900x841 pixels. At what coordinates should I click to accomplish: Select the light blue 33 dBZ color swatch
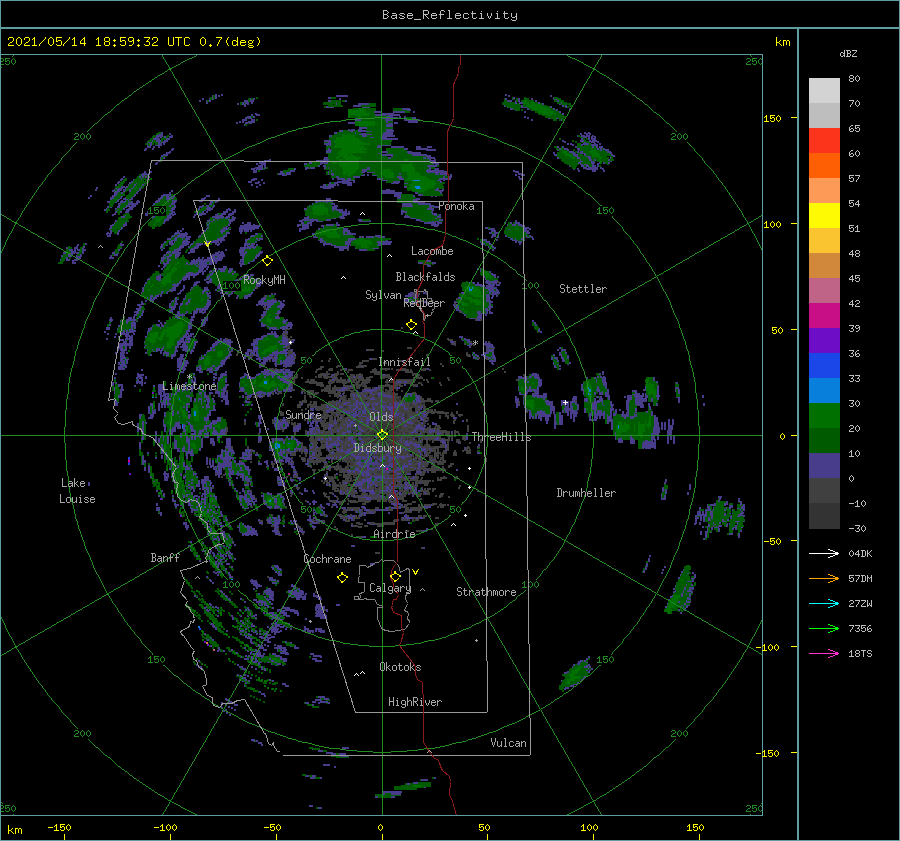(824, 390)
